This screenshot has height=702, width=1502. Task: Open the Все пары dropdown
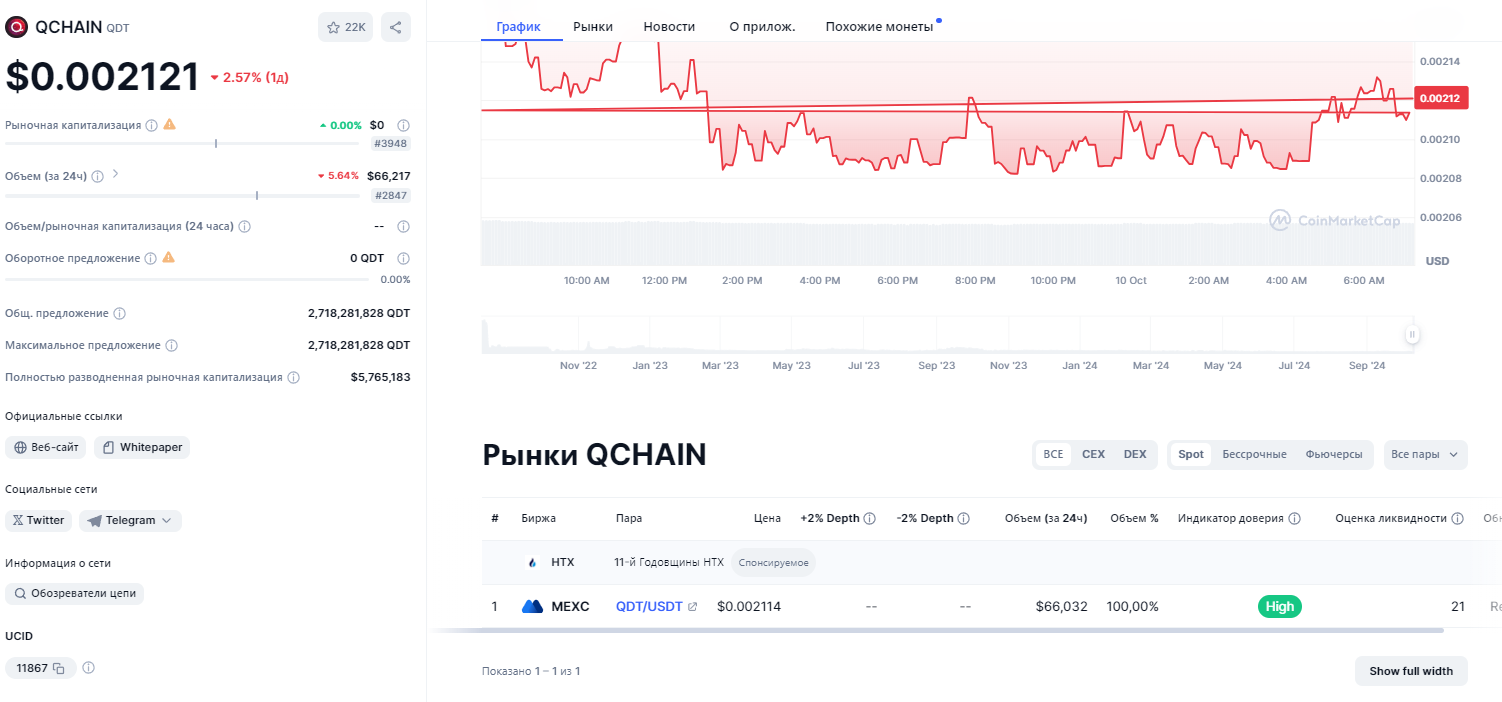(1426, 454)
